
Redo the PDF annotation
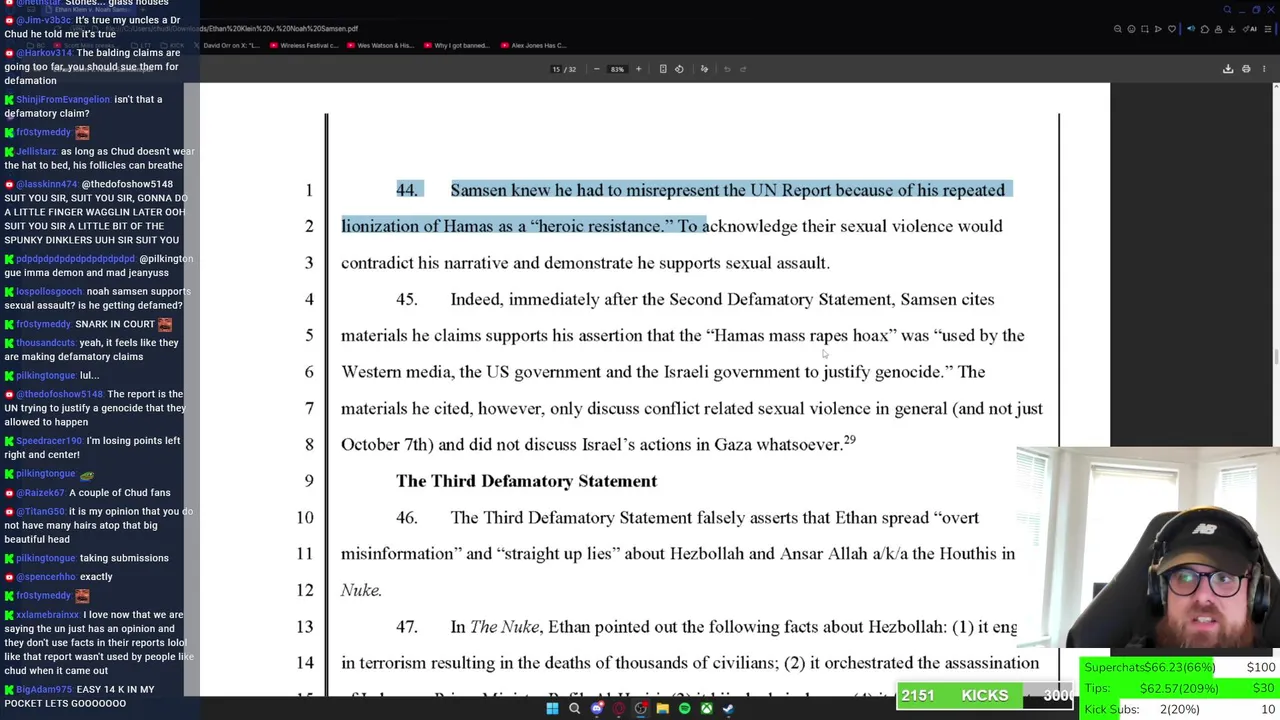coord(743,69)
